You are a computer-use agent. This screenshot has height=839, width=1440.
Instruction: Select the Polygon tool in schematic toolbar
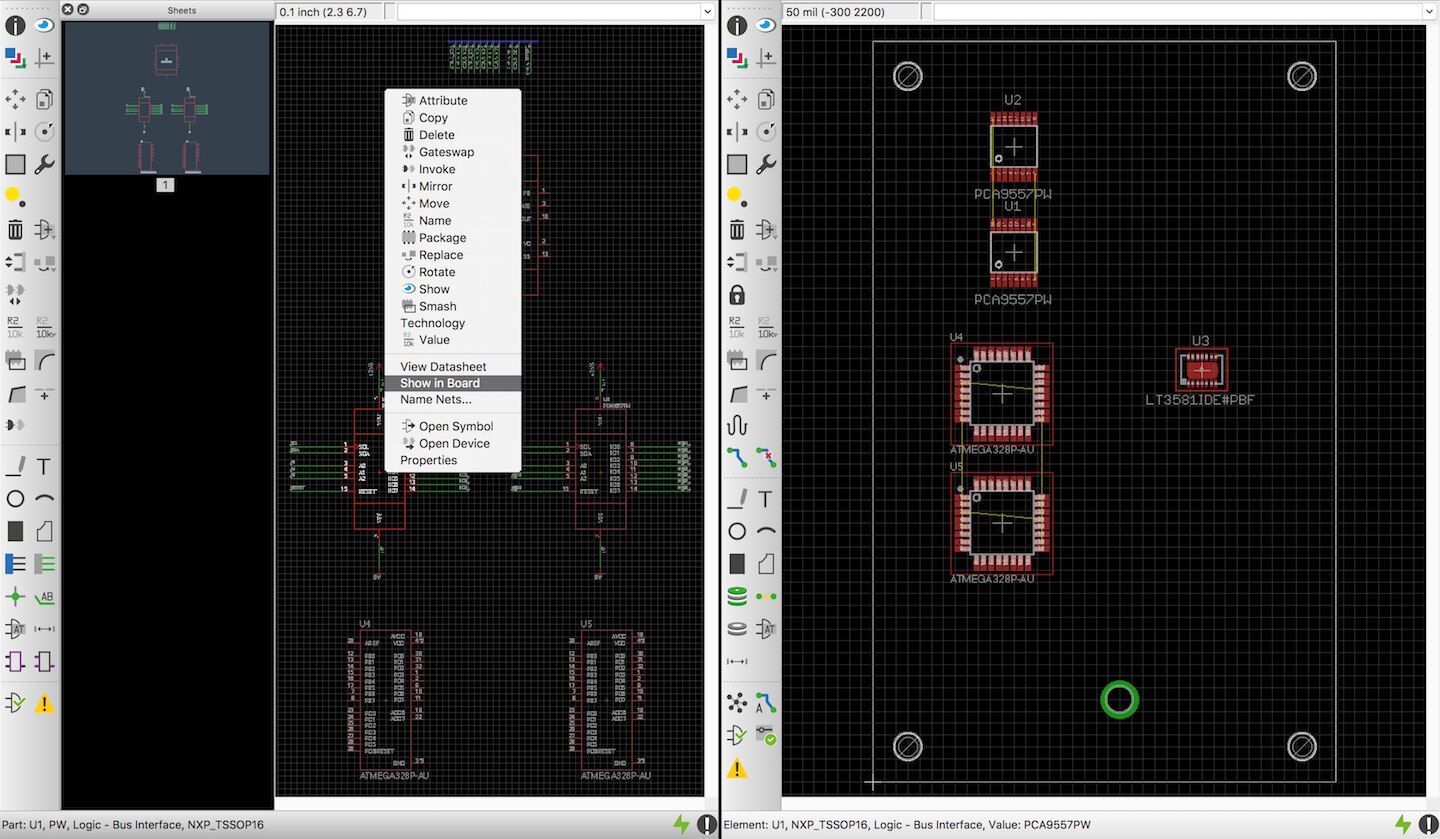[44, 531]
